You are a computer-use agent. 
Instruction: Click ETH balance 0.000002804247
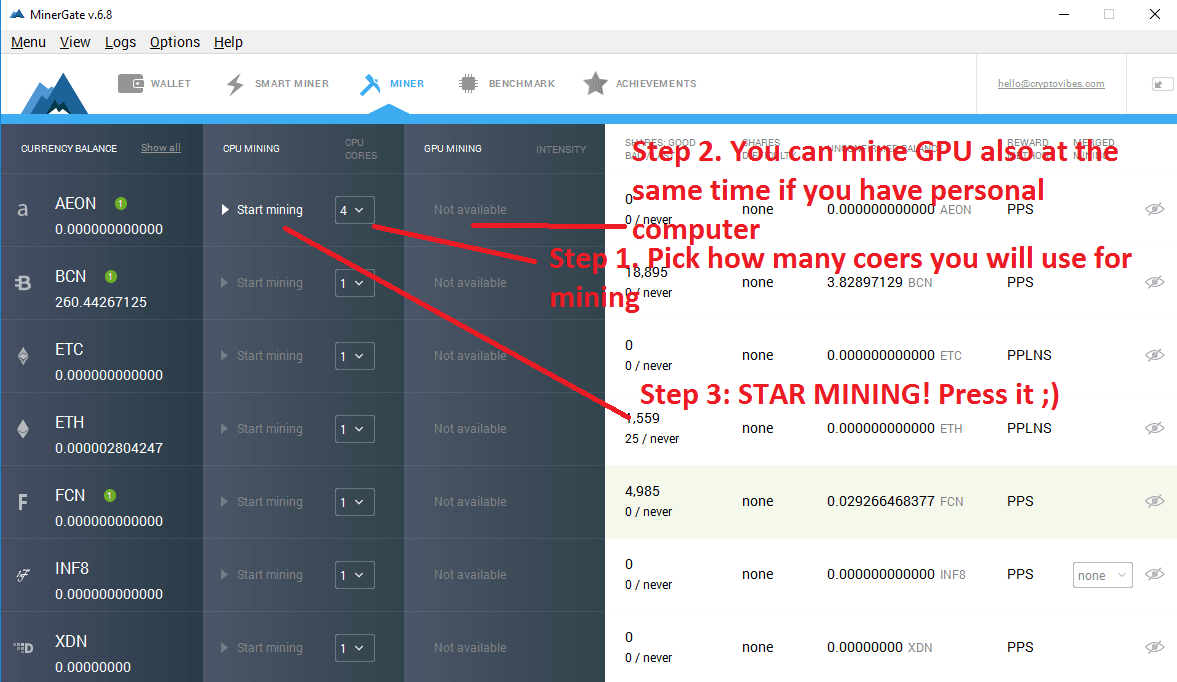click(109, 448)
